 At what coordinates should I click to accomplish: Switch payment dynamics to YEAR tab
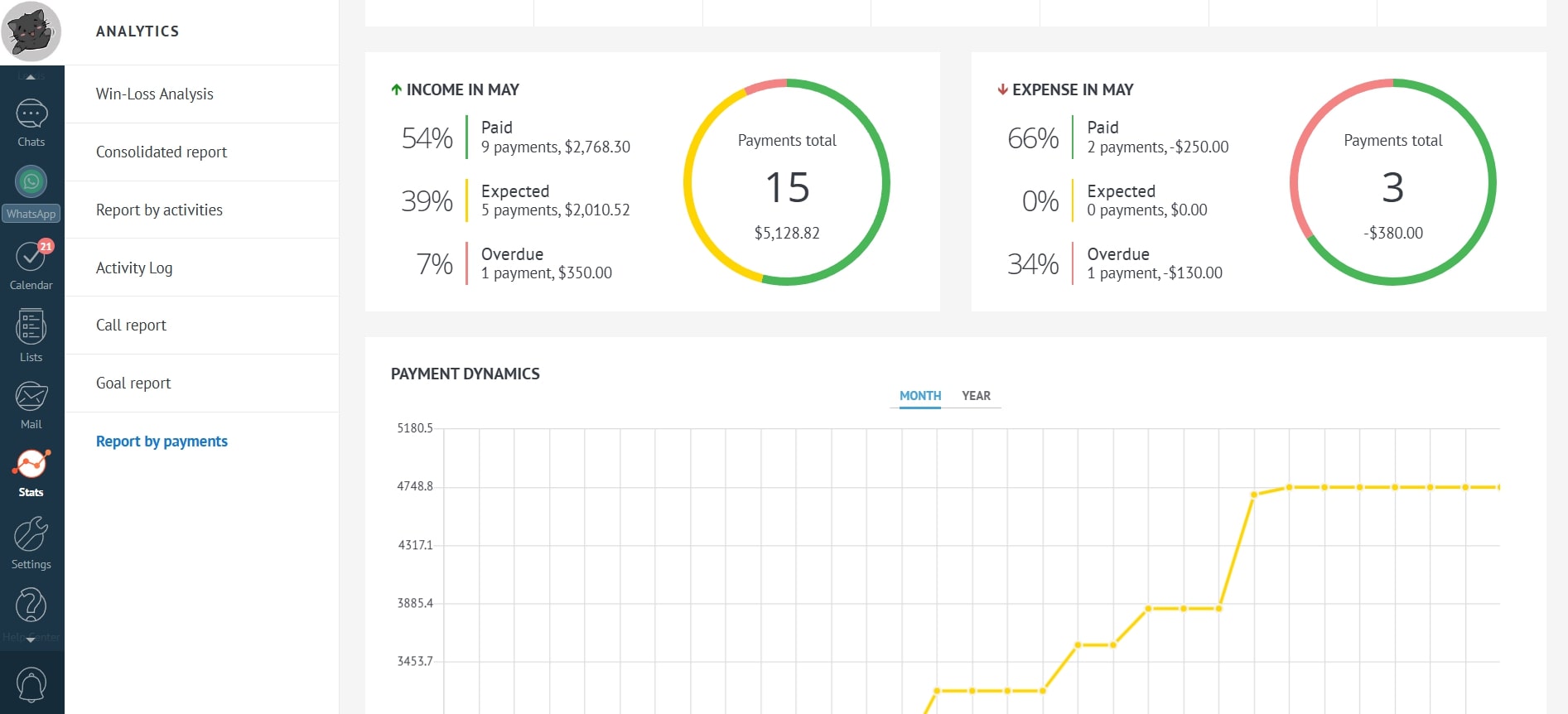point(976,396)
